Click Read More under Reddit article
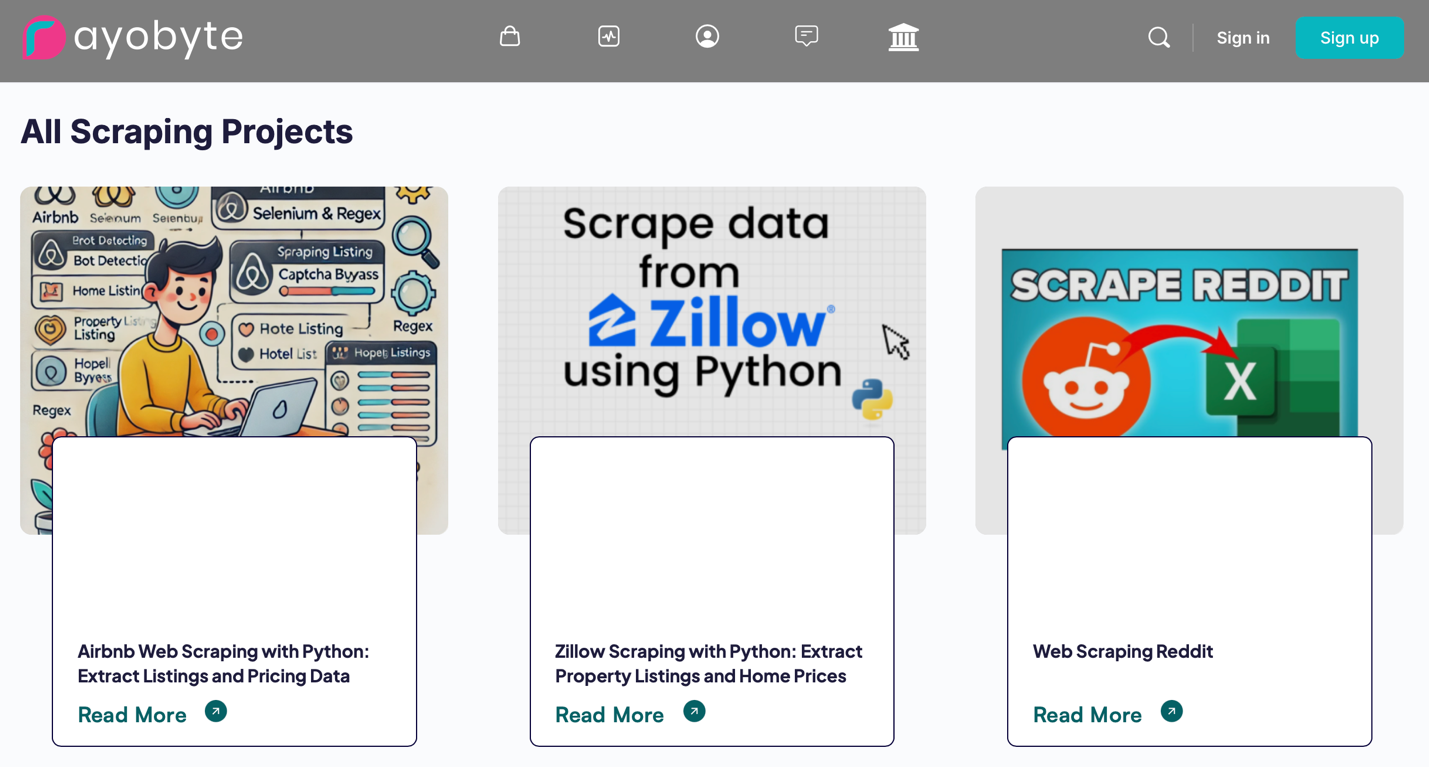Viewport: 1429px width, 767px height. click(1087, 714)
